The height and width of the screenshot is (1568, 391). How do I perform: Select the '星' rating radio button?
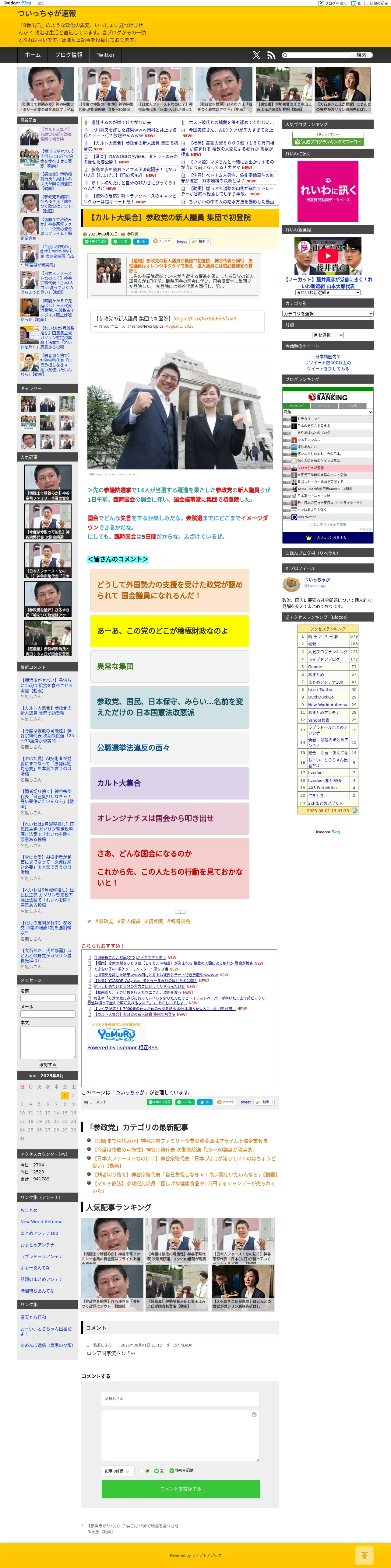[x=156, y=1471]
